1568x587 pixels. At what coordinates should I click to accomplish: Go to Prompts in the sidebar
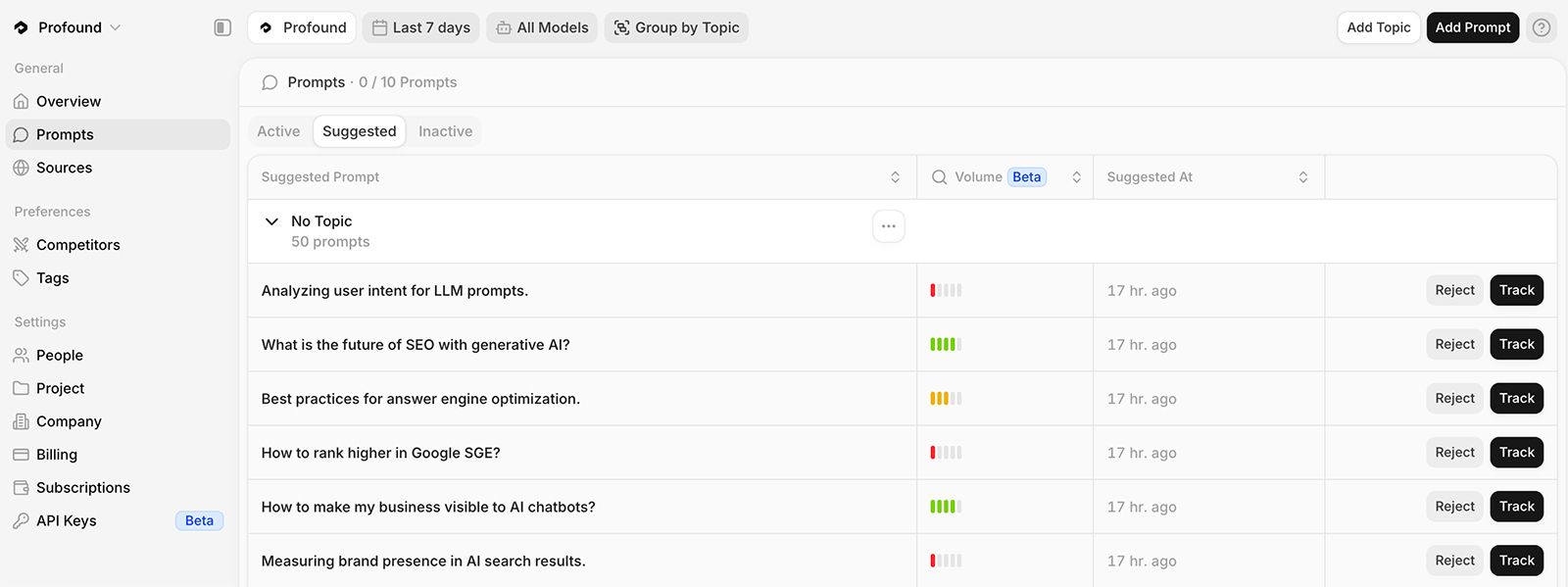118,134
